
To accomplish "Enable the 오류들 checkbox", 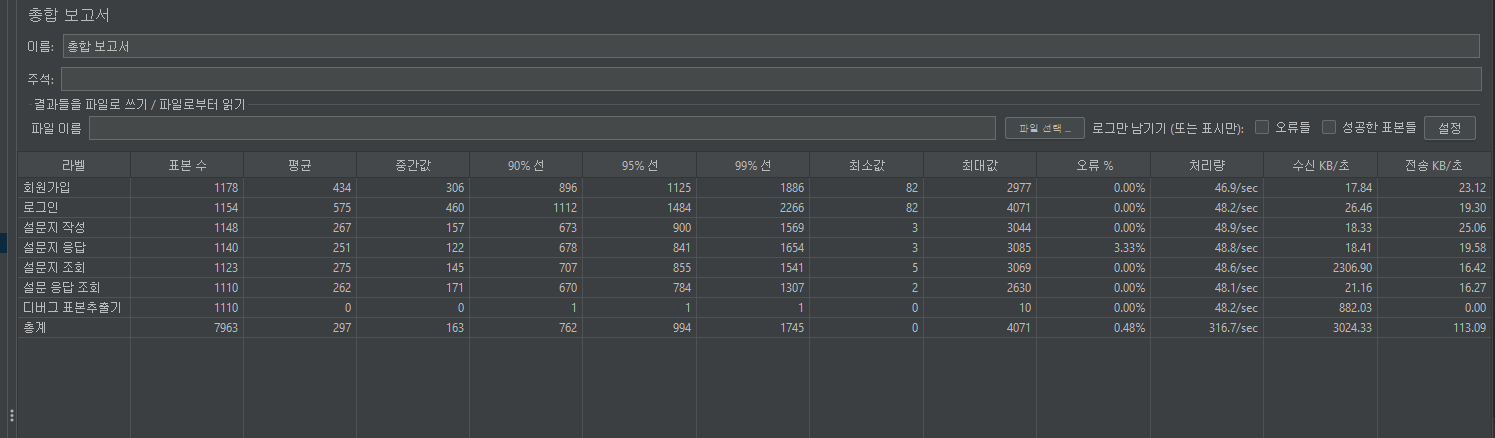I will (1262, 127).
